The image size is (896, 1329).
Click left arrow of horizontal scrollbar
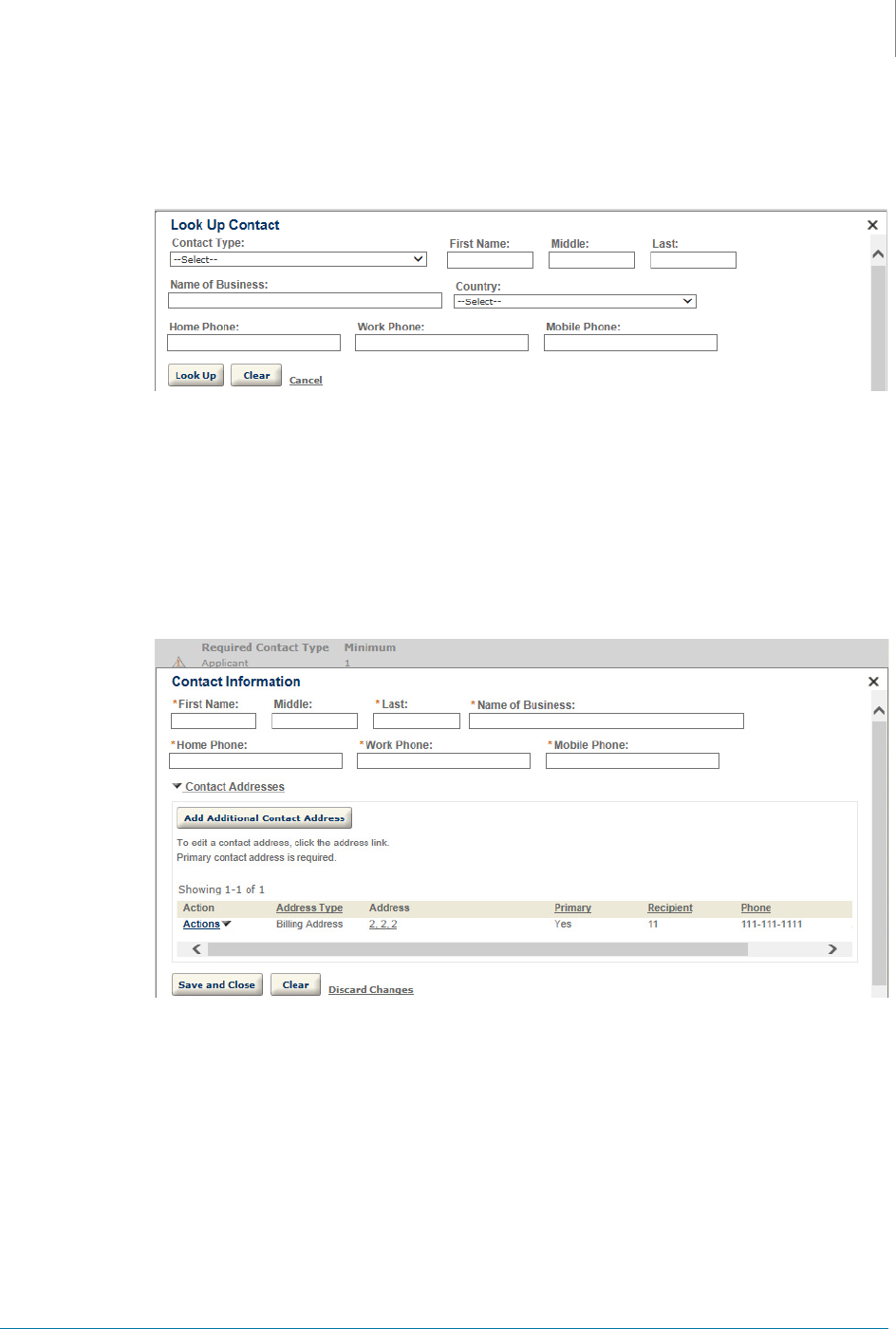(196, 949)
